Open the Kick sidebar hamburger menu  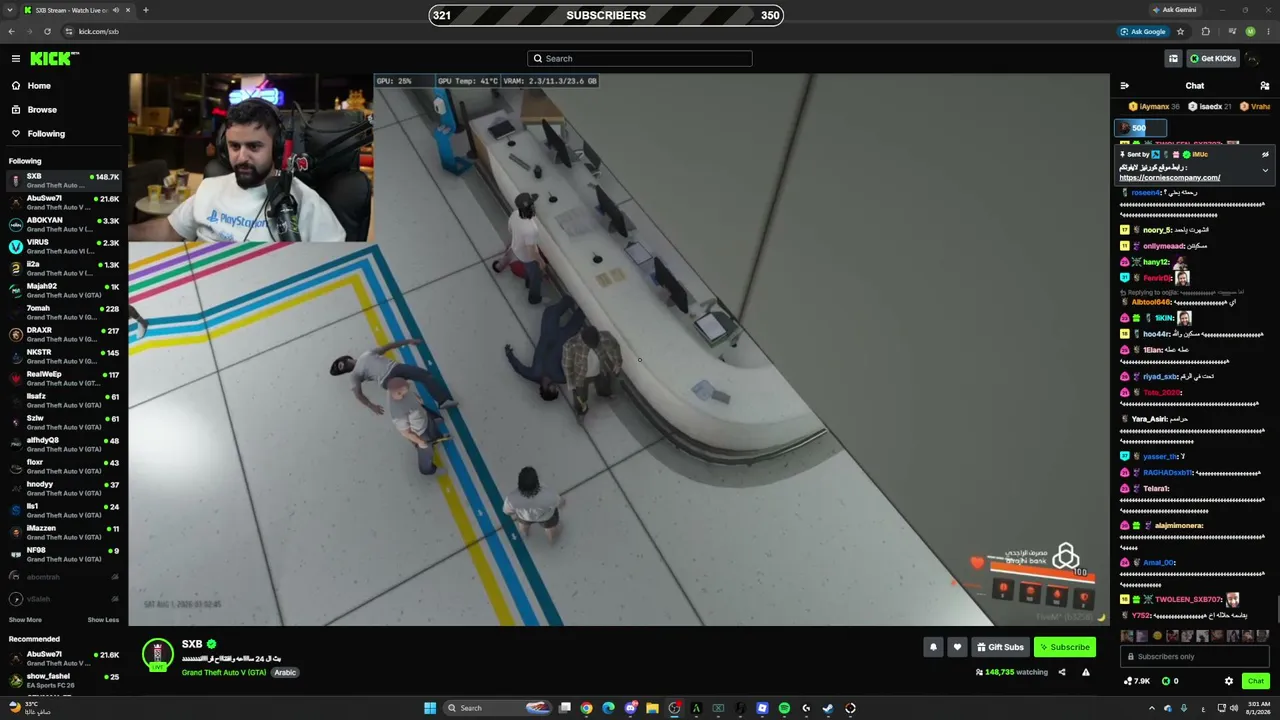(16, 58)
